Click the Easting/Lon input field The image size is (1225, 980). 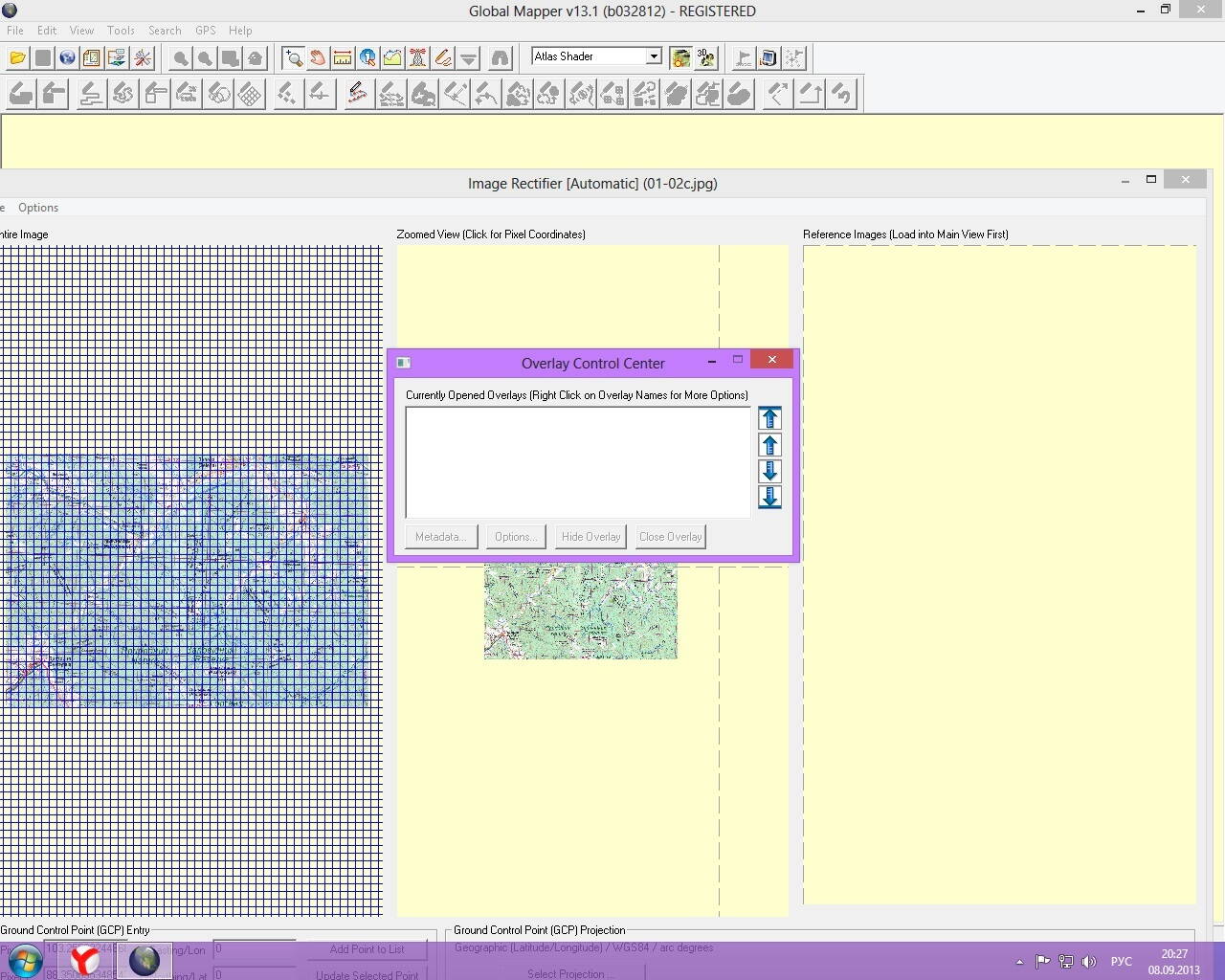click(x=255, y=948)
